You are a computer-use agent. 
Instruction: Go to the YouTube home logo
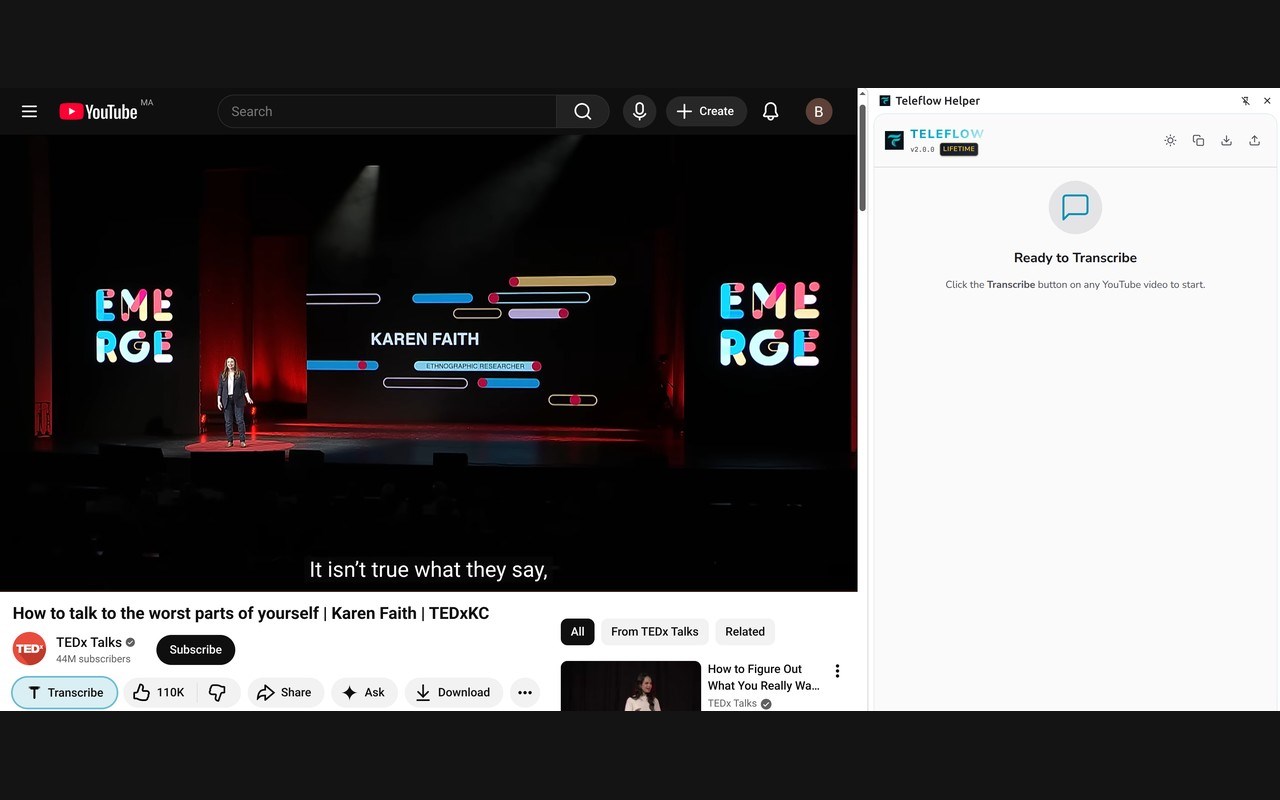pyautogui.click(x=98, y=112)
